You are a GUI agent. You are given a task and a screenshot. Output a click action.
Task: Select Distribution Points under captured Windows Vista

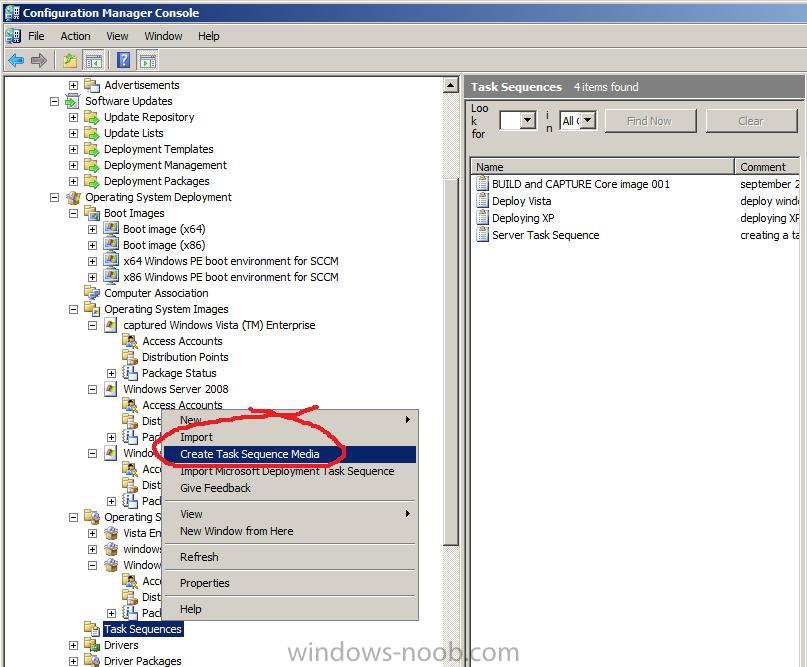coord(185,357)
